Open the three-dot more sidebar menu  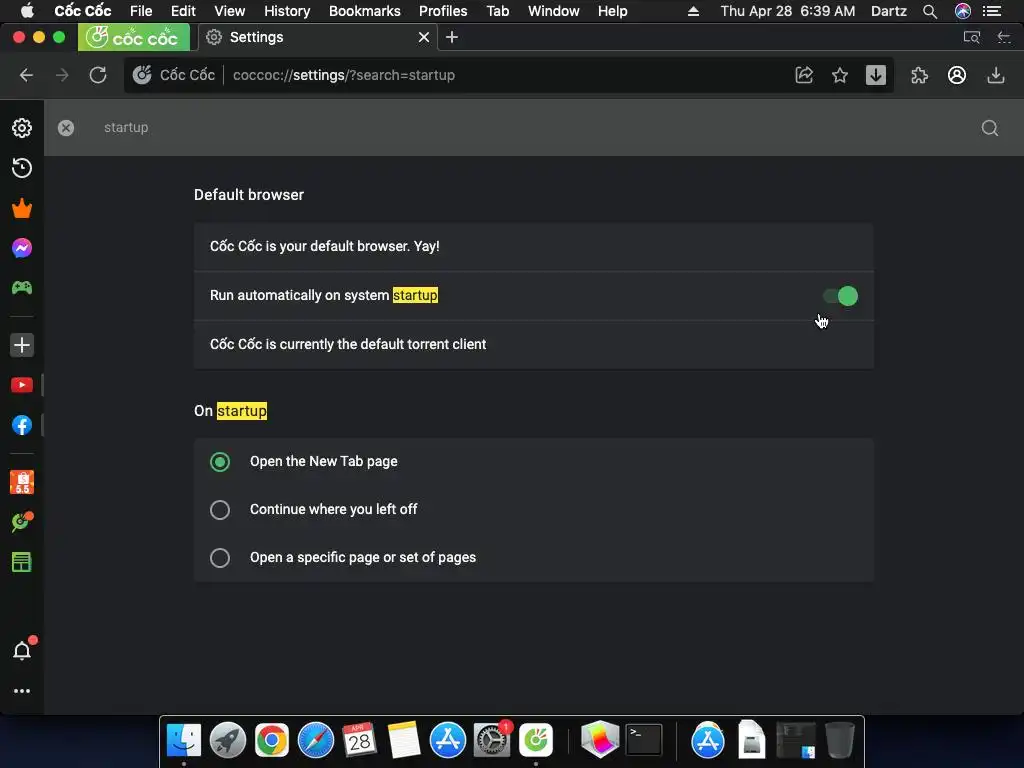[22, 691]
